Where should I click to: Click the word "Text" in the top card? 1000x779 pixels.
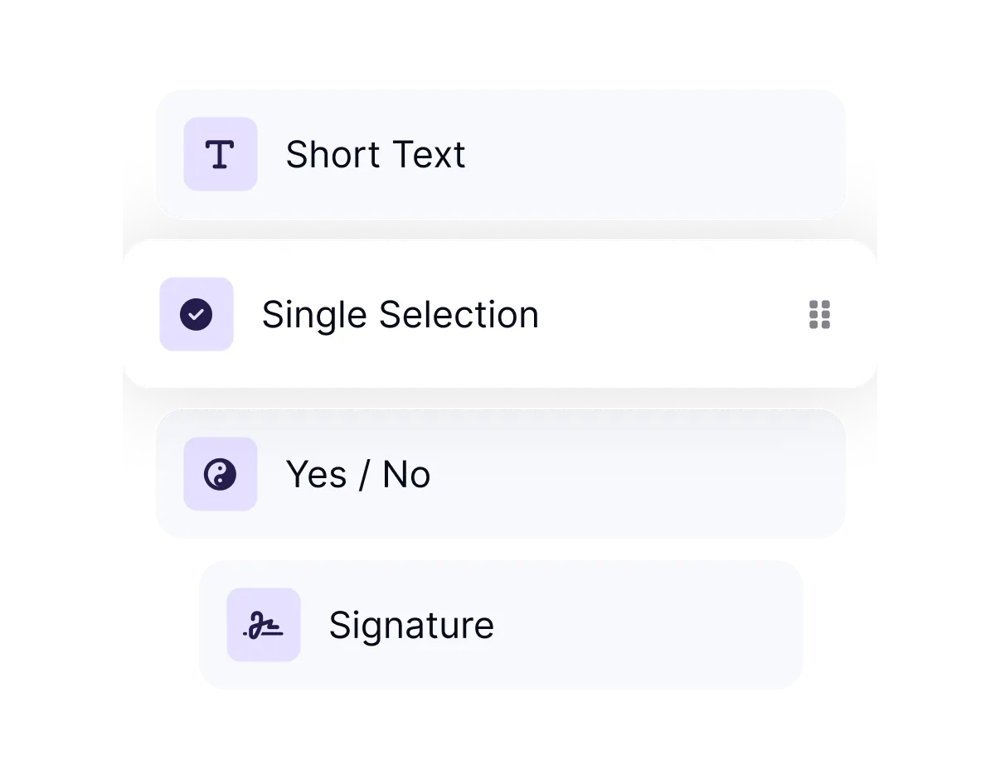pyautogui.click(x=427, y=155)
